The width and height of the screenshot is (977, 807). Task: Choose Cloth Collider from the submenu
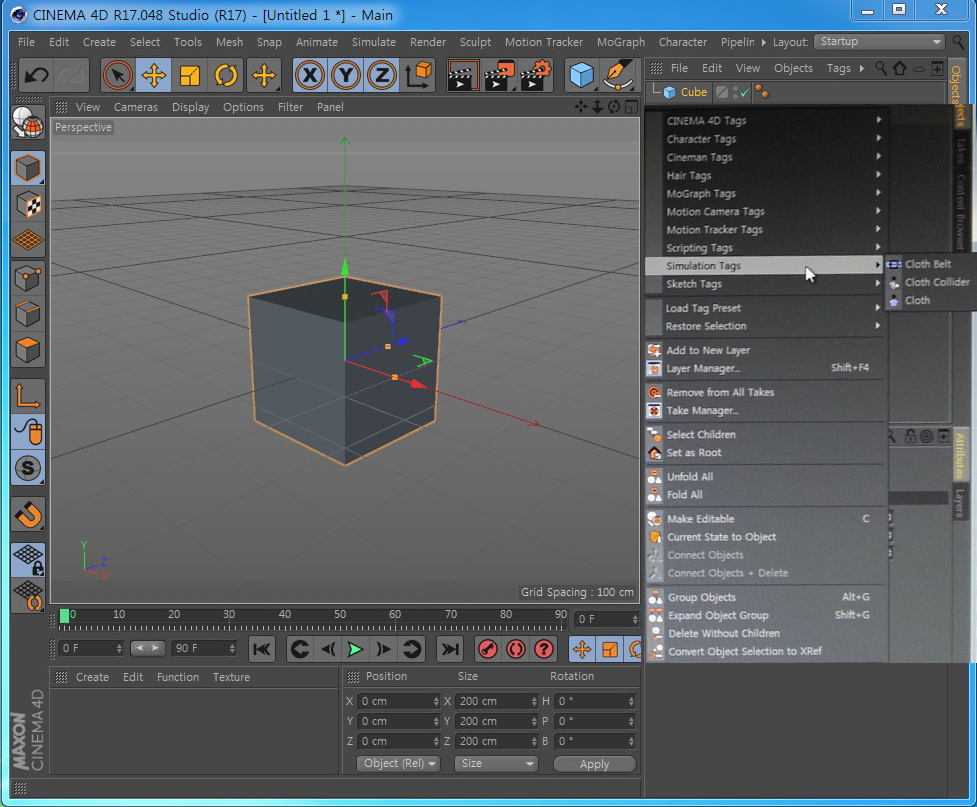930,282
